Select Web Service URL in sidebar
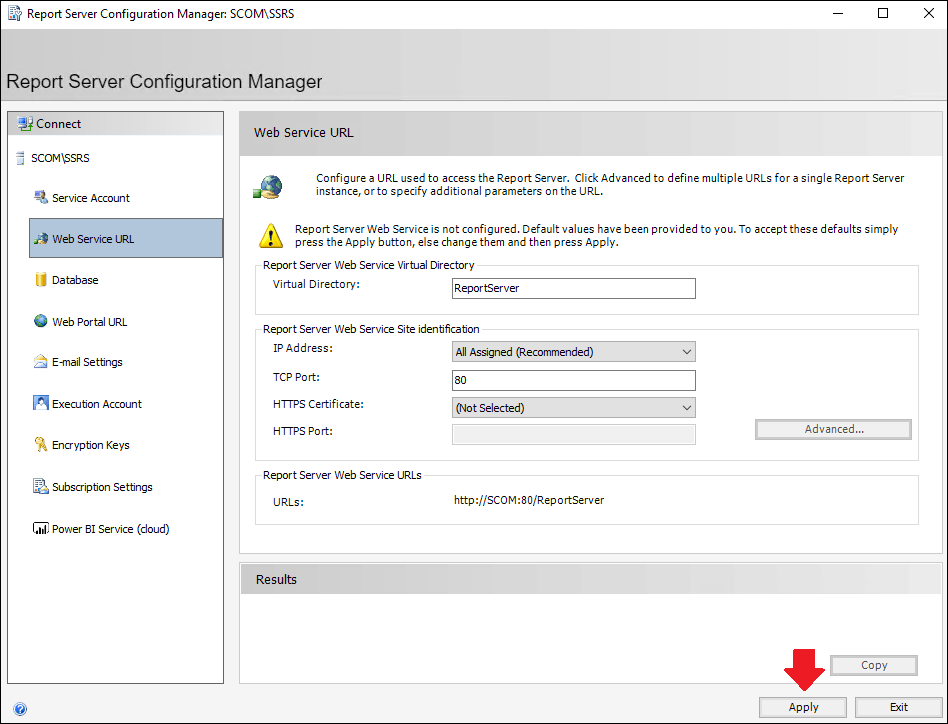This screenshot has width=948, height=724. click(x=126, y=238)
